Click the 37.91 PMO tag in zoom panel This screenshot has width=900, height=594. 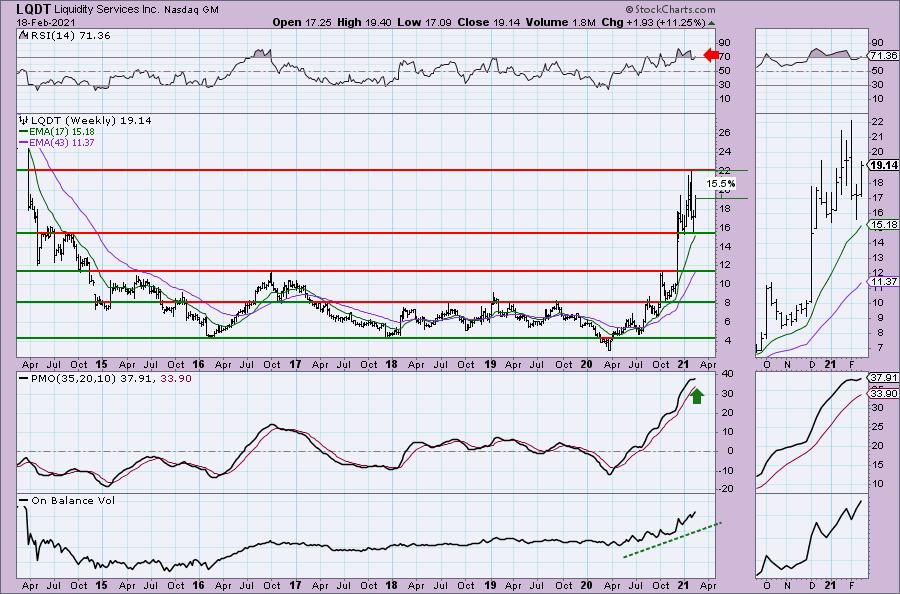[883, 378]
